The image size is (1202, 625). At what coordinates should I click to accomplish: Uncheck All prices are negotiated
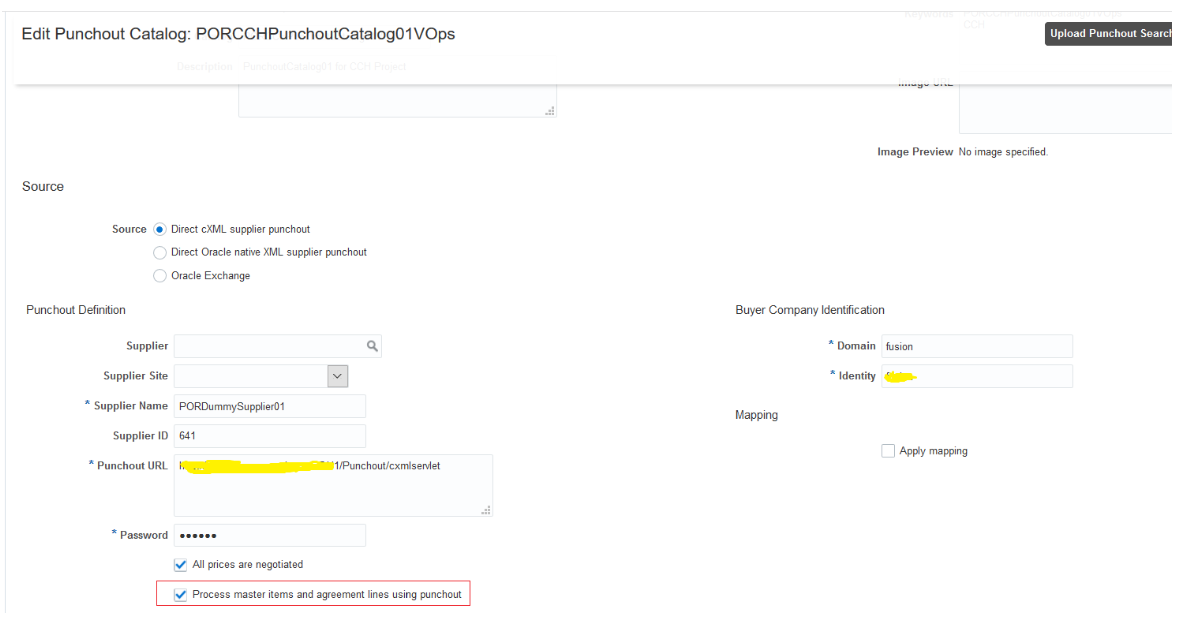pos(181,565)
